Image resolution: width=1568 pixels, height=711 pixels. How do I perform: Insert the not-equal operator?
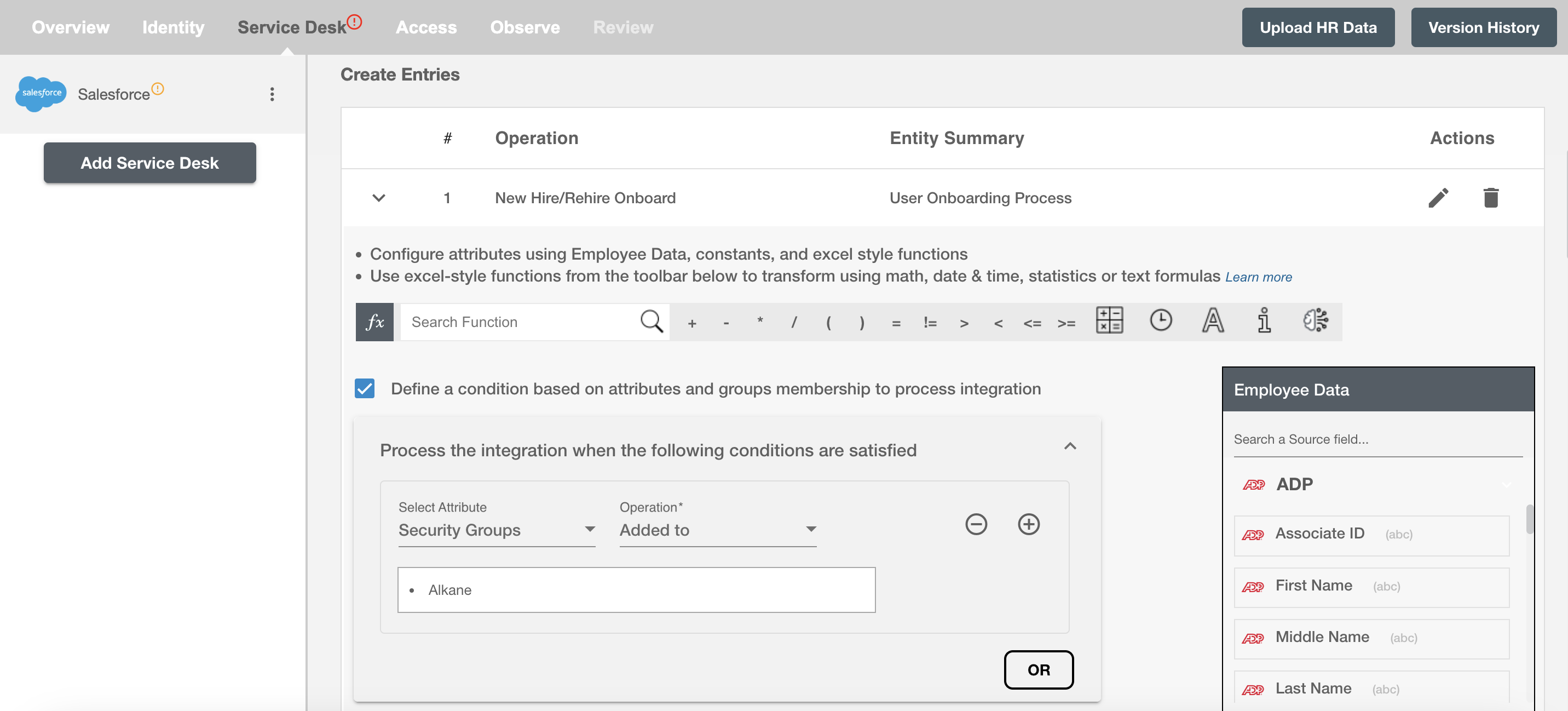tap(930, 322)
